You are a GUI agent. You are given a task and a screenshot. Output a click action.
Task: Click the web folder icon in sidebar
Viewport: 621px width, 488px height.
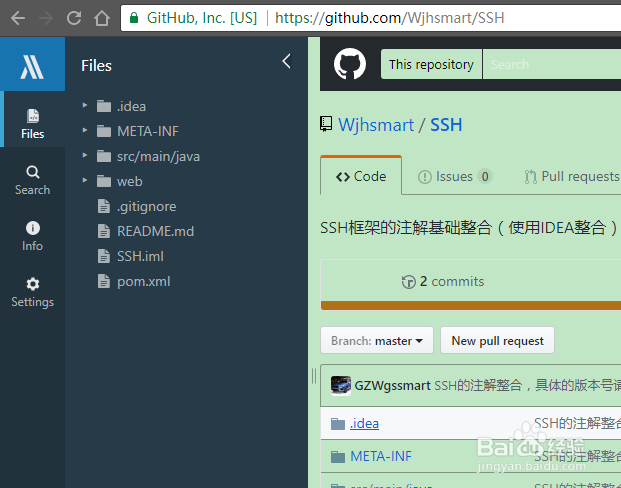pos(104,181)
